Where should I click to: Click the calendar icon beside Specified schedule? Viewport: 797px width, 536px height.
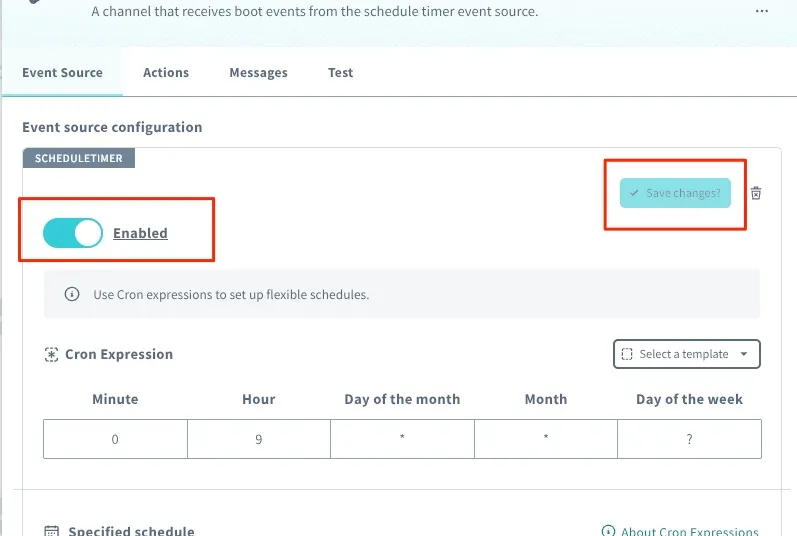click(x=52, y=531)
